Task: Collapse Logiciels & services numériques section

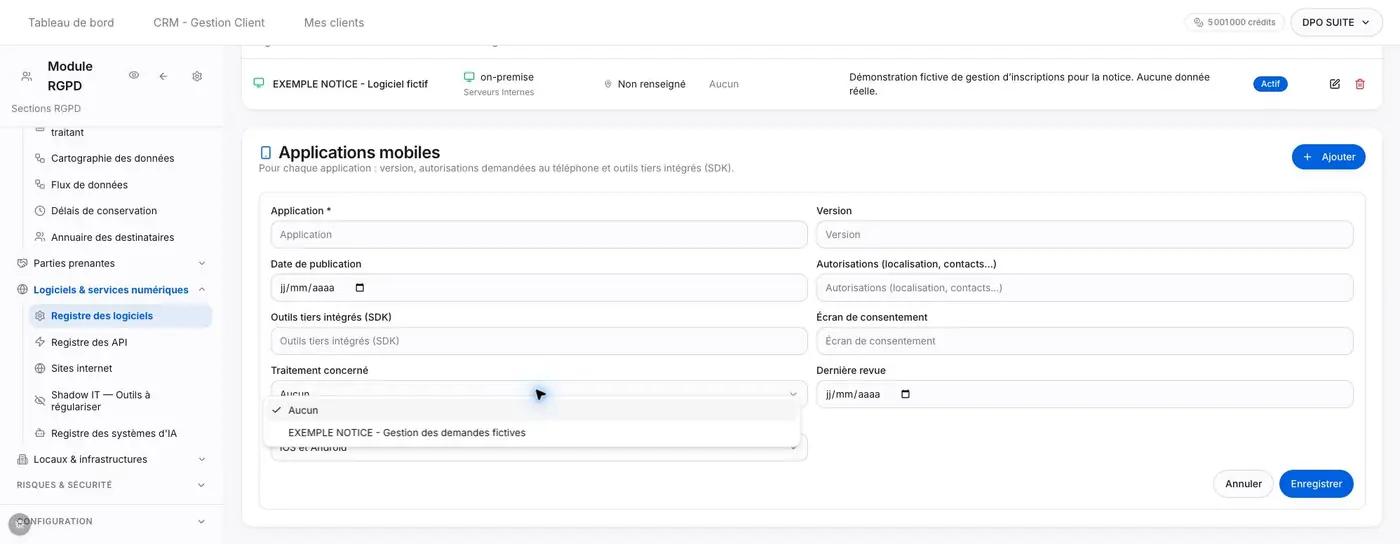Action: pos(202,289)
